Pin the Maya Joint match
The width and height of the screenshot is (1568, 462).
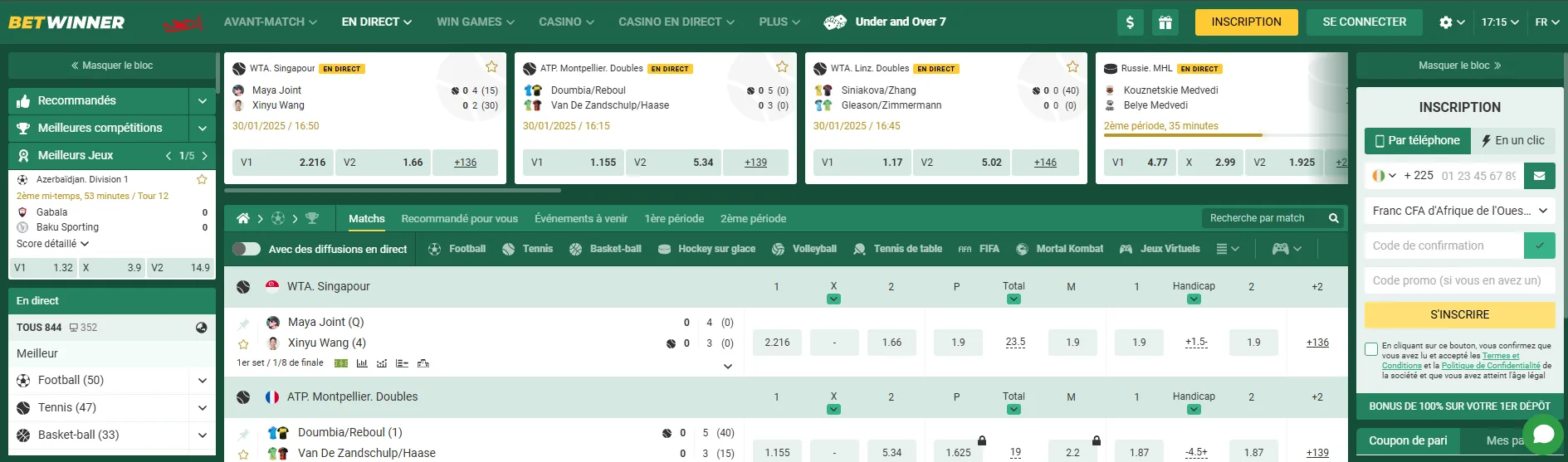point(243,323)
